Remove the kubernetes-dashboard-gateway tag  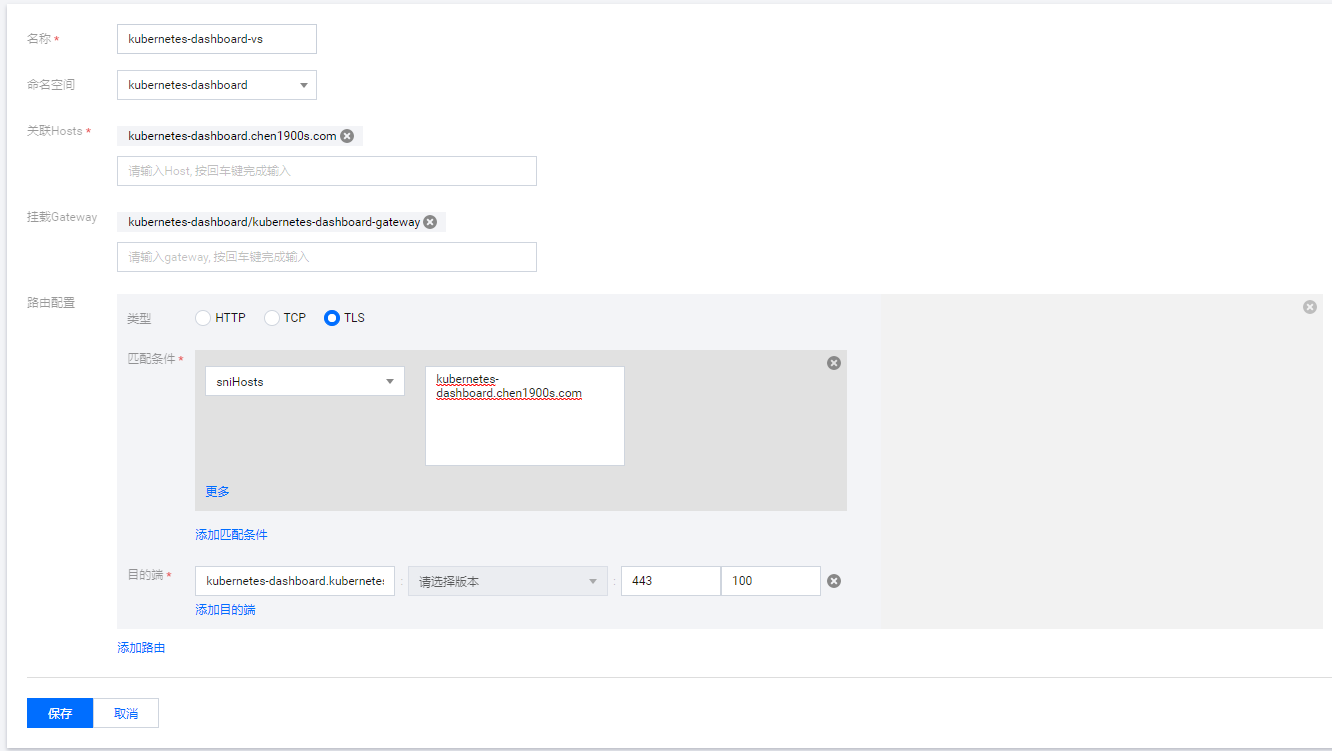430,222
